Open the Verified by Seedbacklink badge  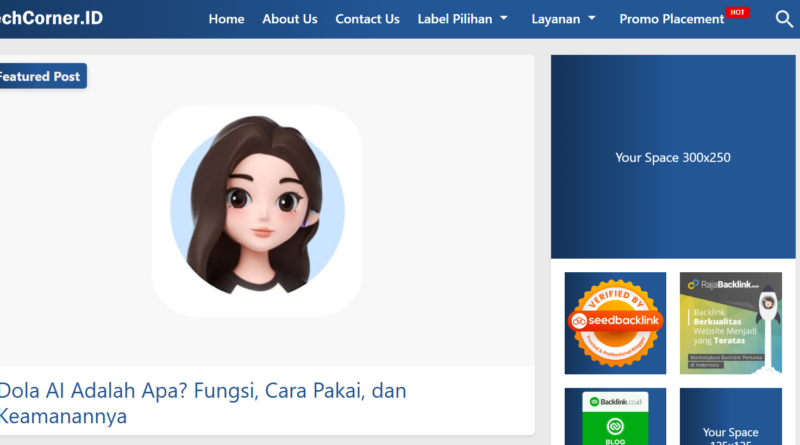[x=615, y=323]
